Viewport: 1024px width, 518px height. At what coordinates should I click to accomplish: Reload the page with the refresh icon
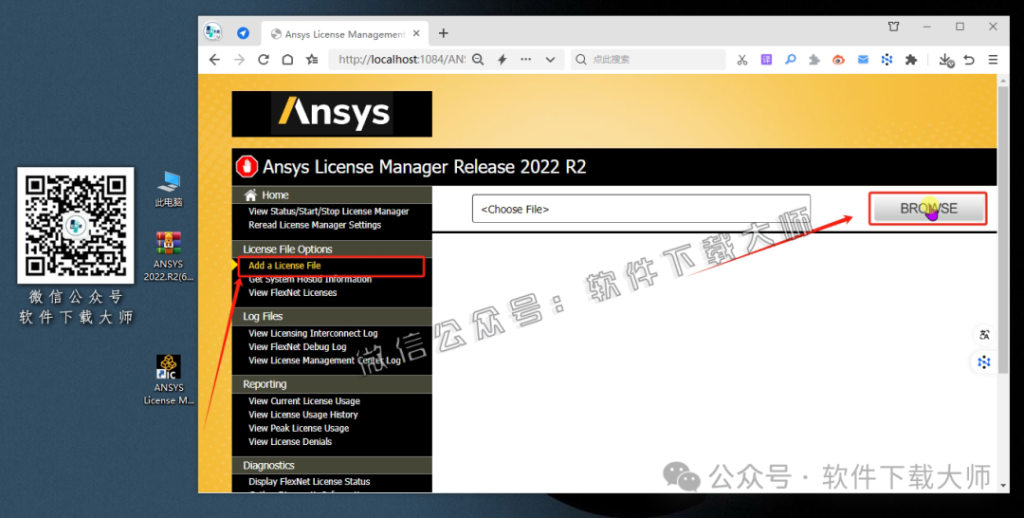tap(263, 59)
